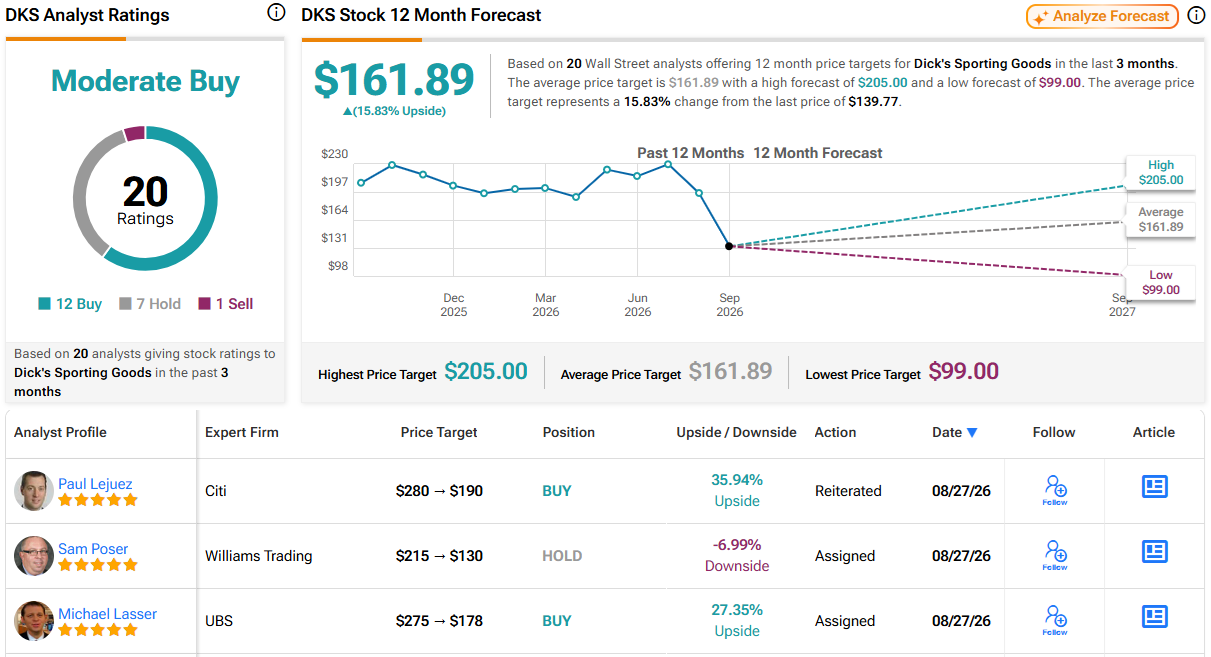Follow analyst Paul Lejuez
1211x657 pixels.
(1055, 490)
